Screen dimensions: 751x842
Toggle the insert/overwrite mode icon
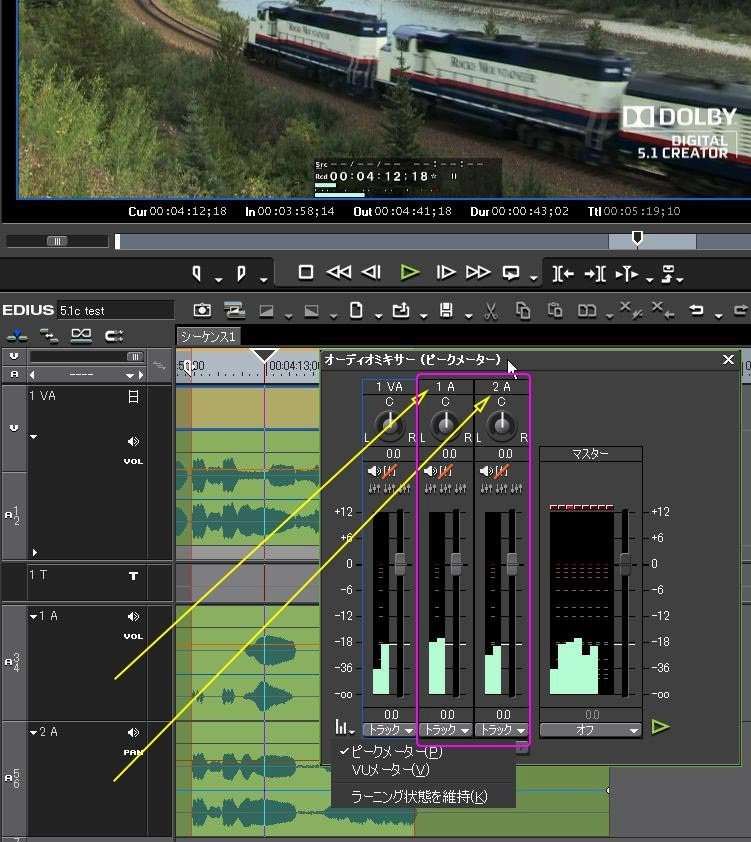tap(17, 336)
